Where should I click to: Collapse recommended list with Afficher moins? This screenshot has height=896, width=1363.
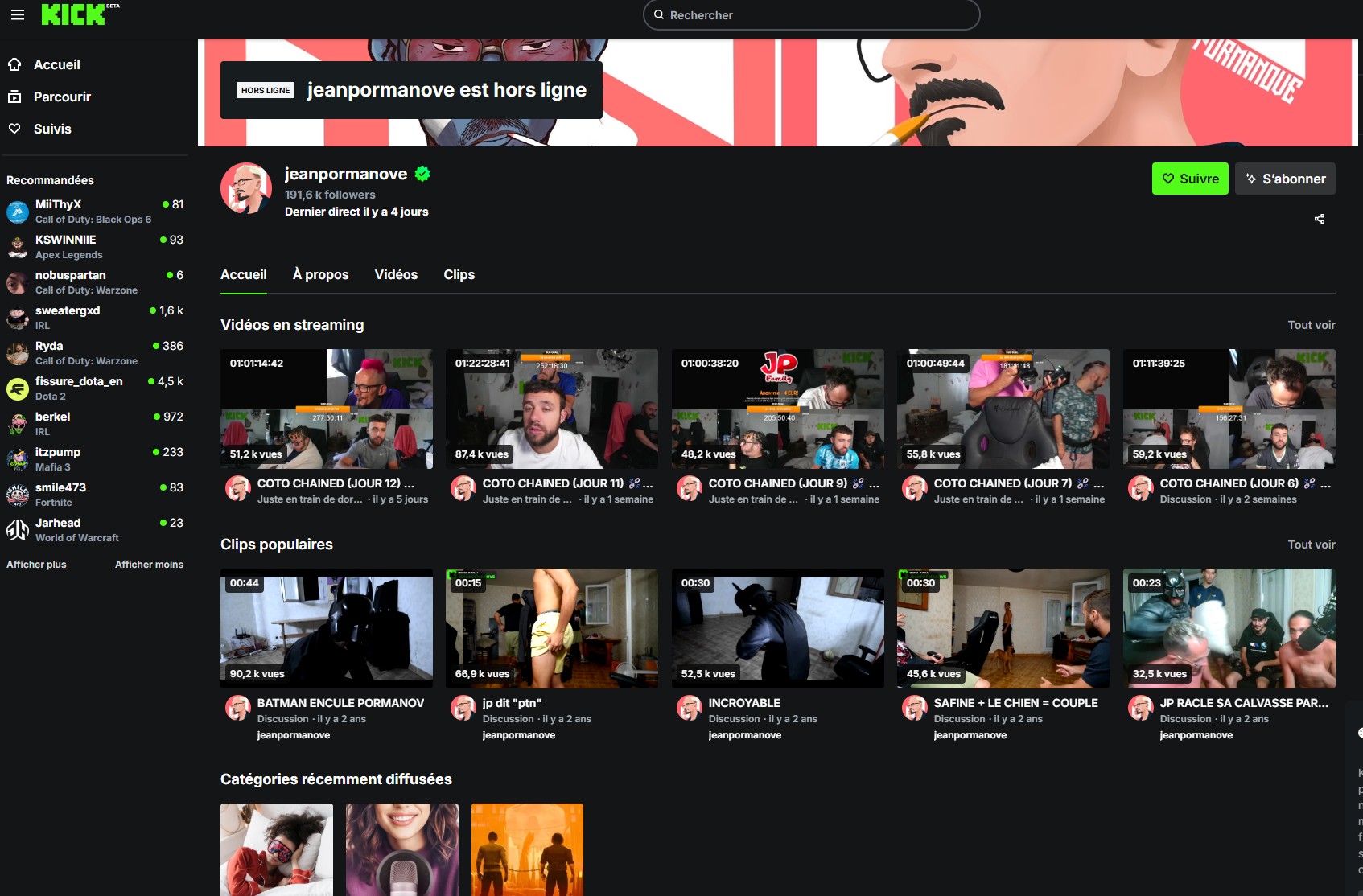click(x=149, y=565)
